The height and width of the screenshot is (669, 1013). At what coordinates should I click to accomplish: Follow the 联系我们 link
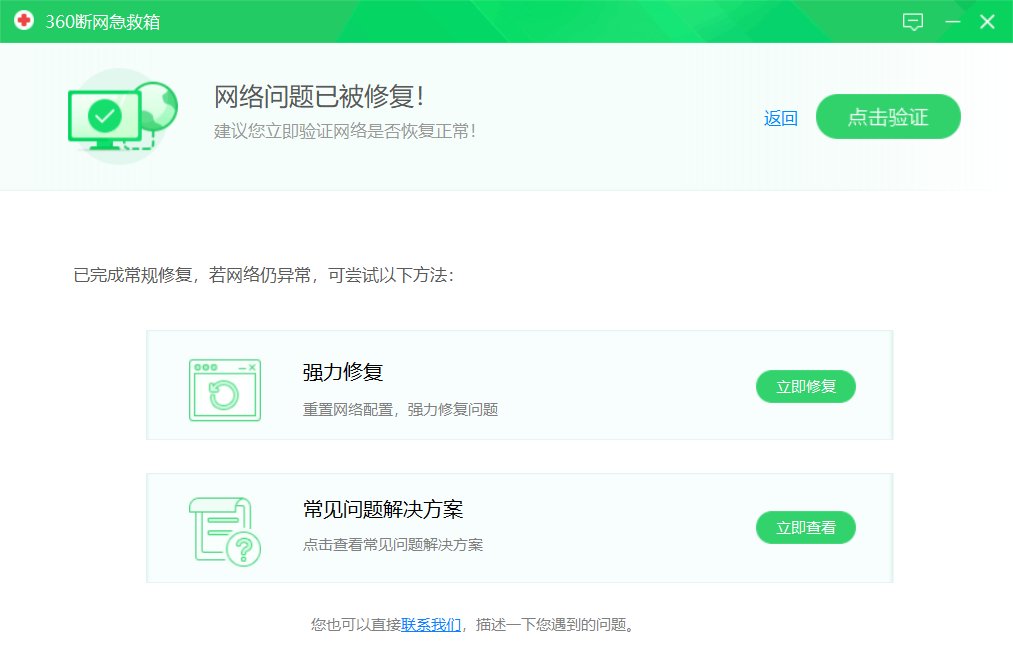[x=431, y=624]
